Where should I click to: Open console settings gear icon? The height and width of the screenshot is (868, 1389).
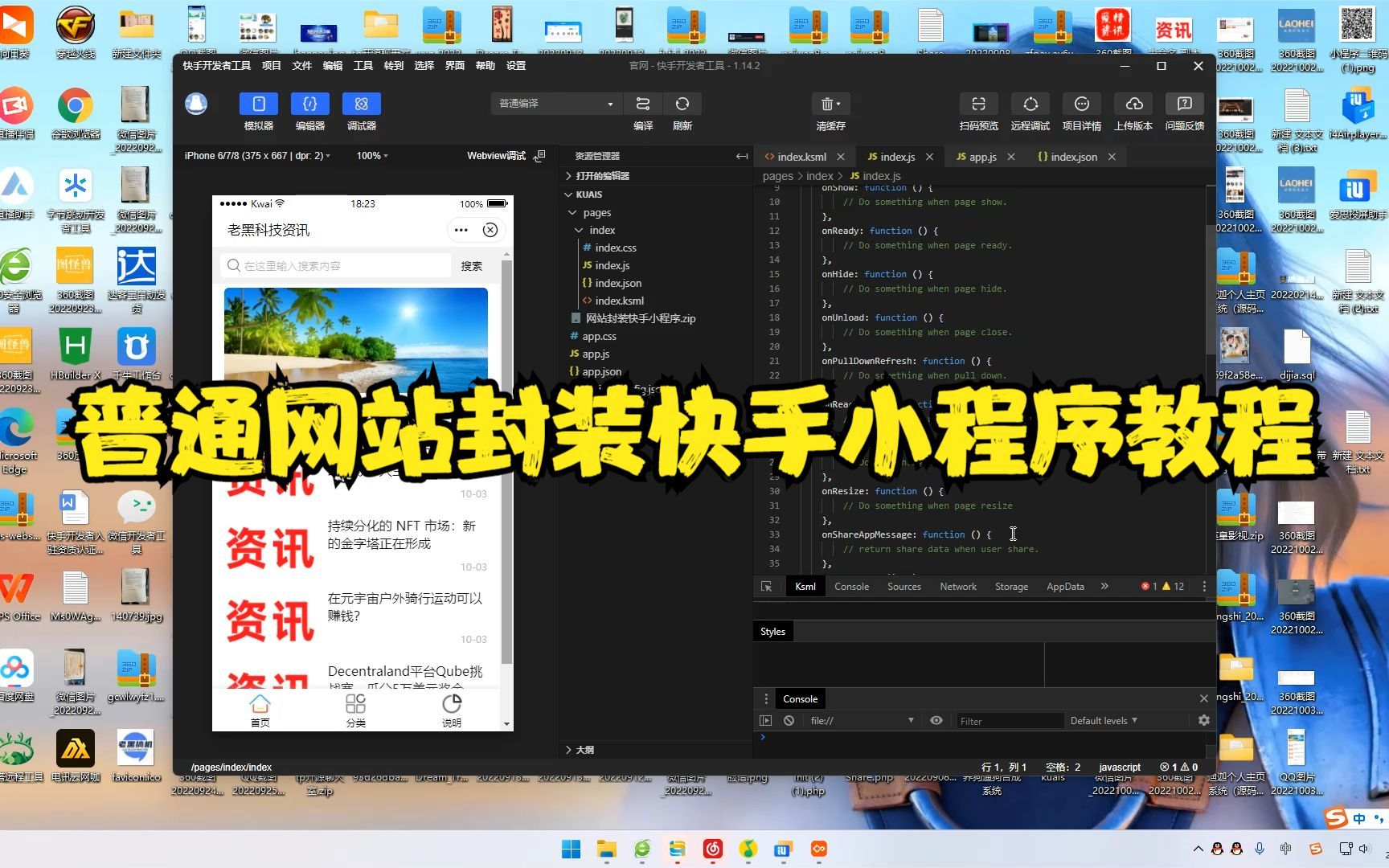tap(1203, 721)
